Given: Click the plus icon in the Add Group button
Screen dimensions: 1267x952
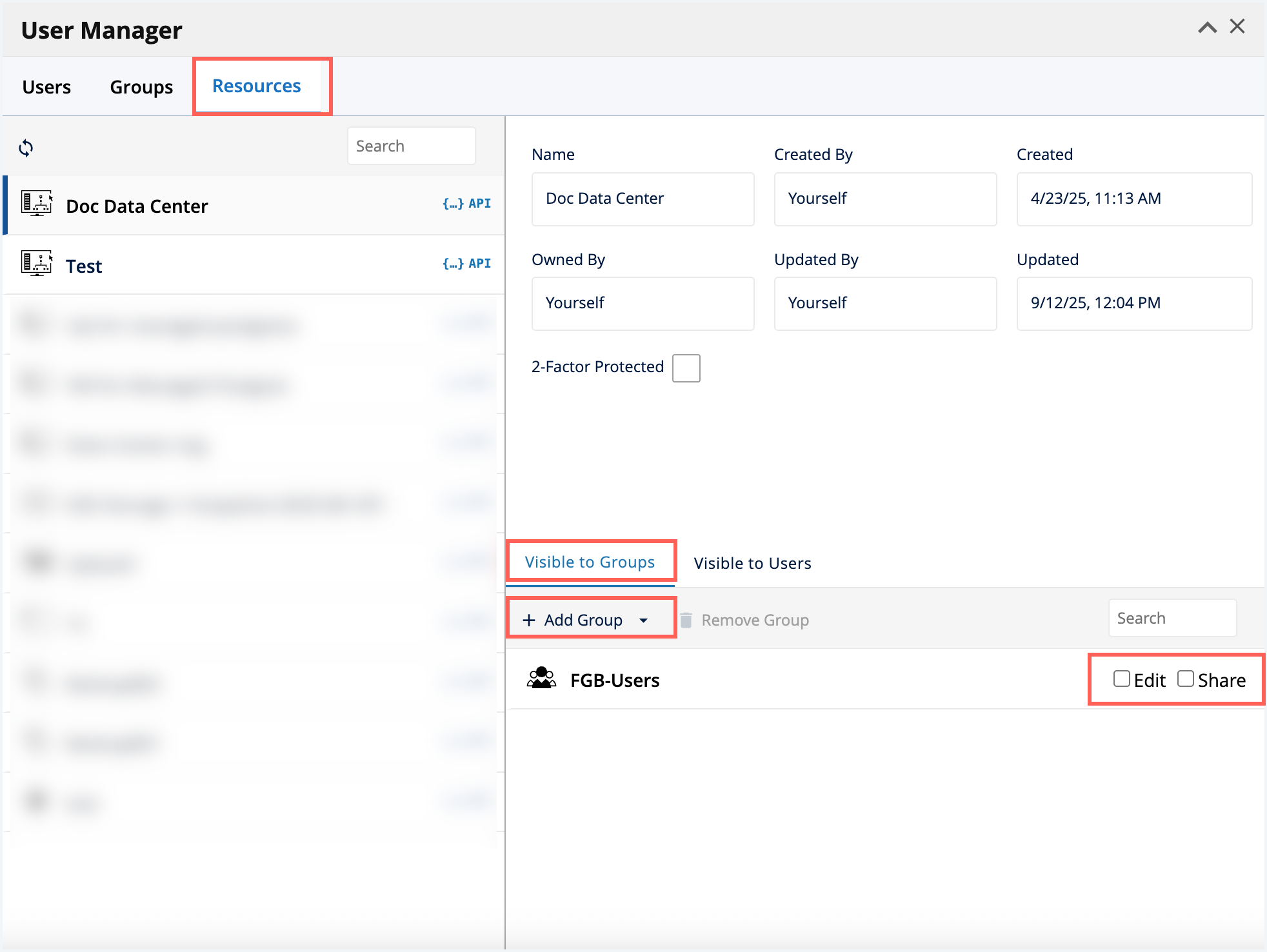Looking at the screenshot, I should (529, 619).
